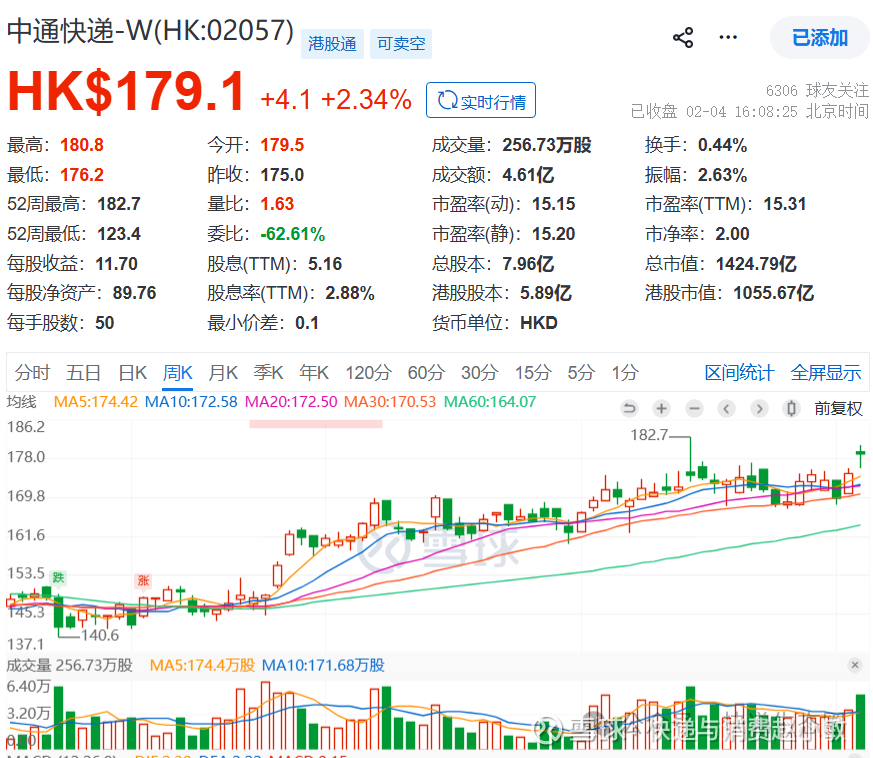Screen dimensions: 873x758
Task: Zoom out chart with minus icon
Action: coord(694,409)
